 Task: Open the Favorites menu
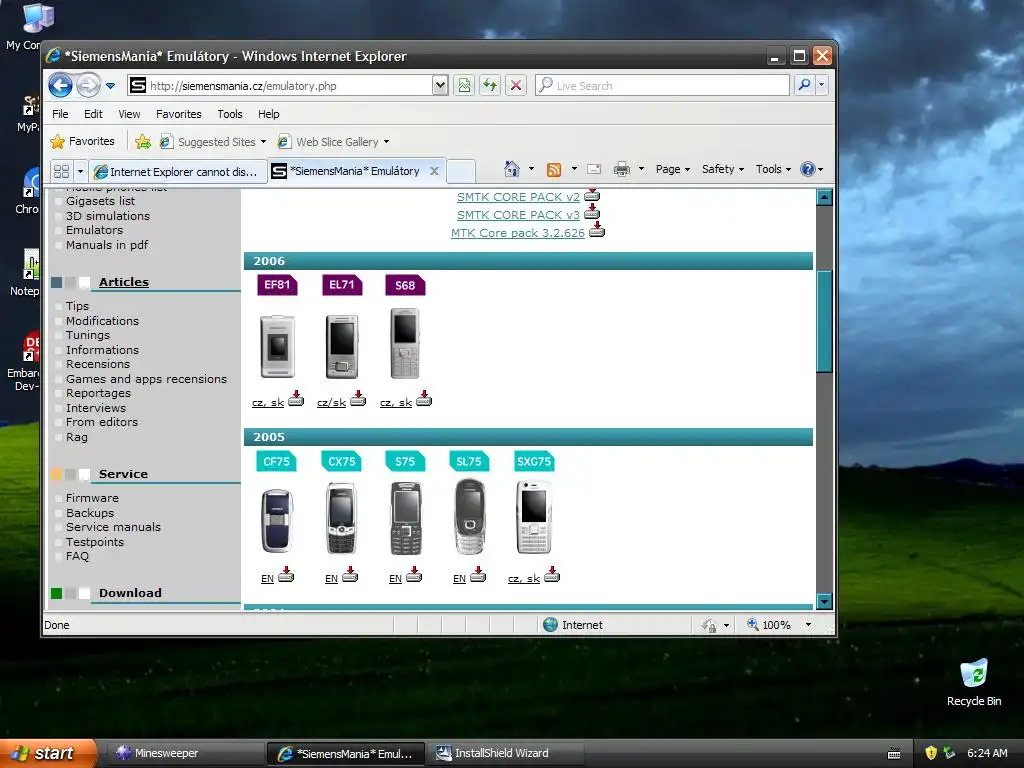[178, 114]
